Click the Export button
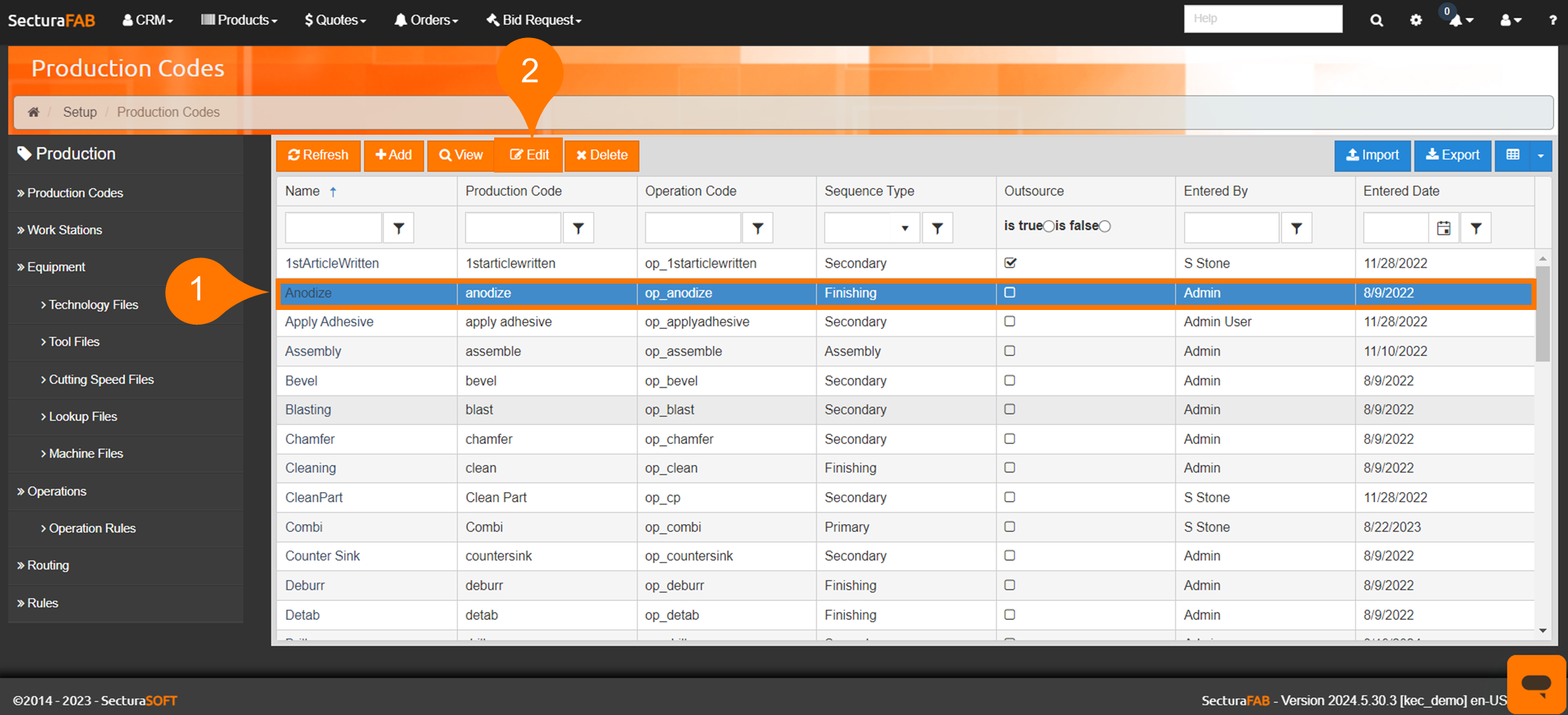Viewport: 1568px width, 715px height. coord(1452,155)
